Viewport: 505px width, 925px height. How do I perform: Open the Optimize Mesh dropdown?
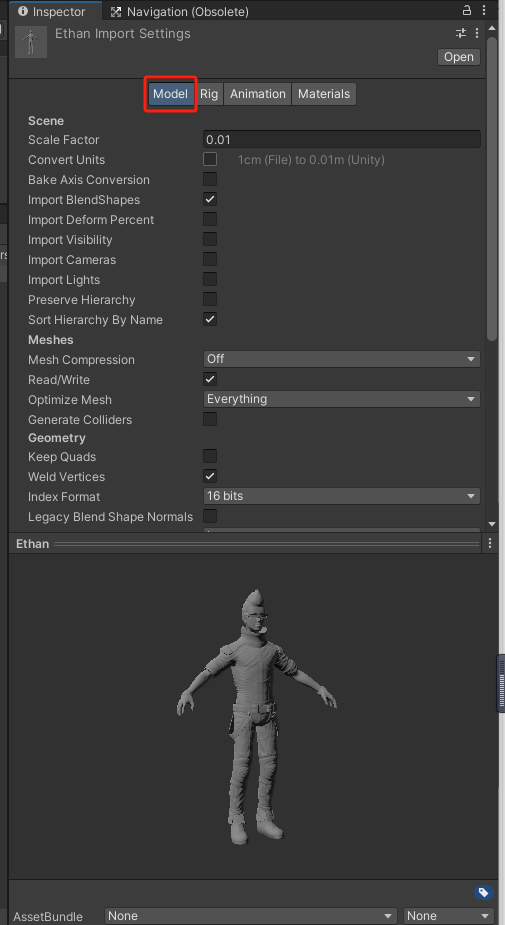click(342, 399)
